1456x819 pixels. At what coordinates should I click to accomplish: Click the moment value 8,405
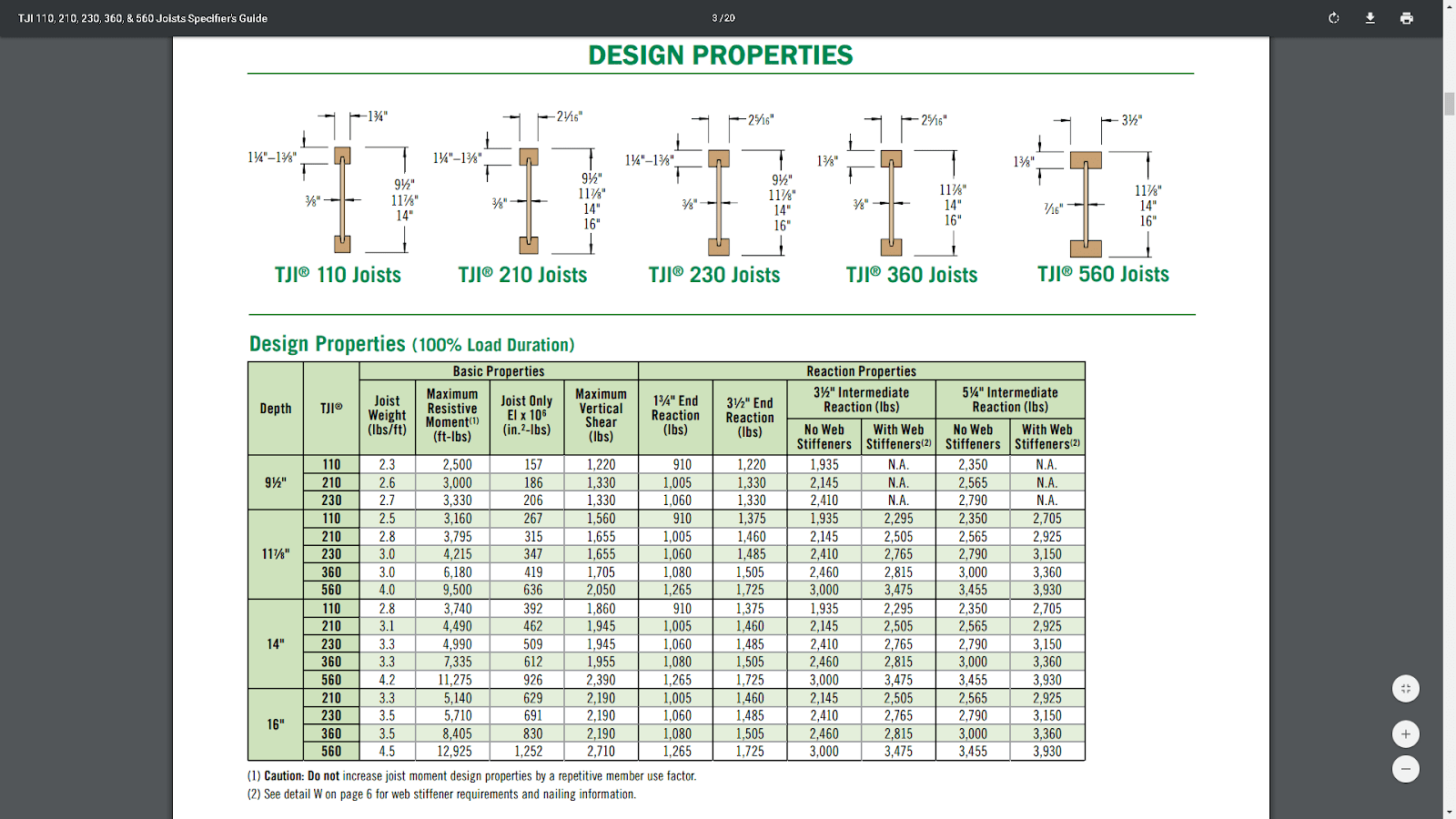point(457,733)
